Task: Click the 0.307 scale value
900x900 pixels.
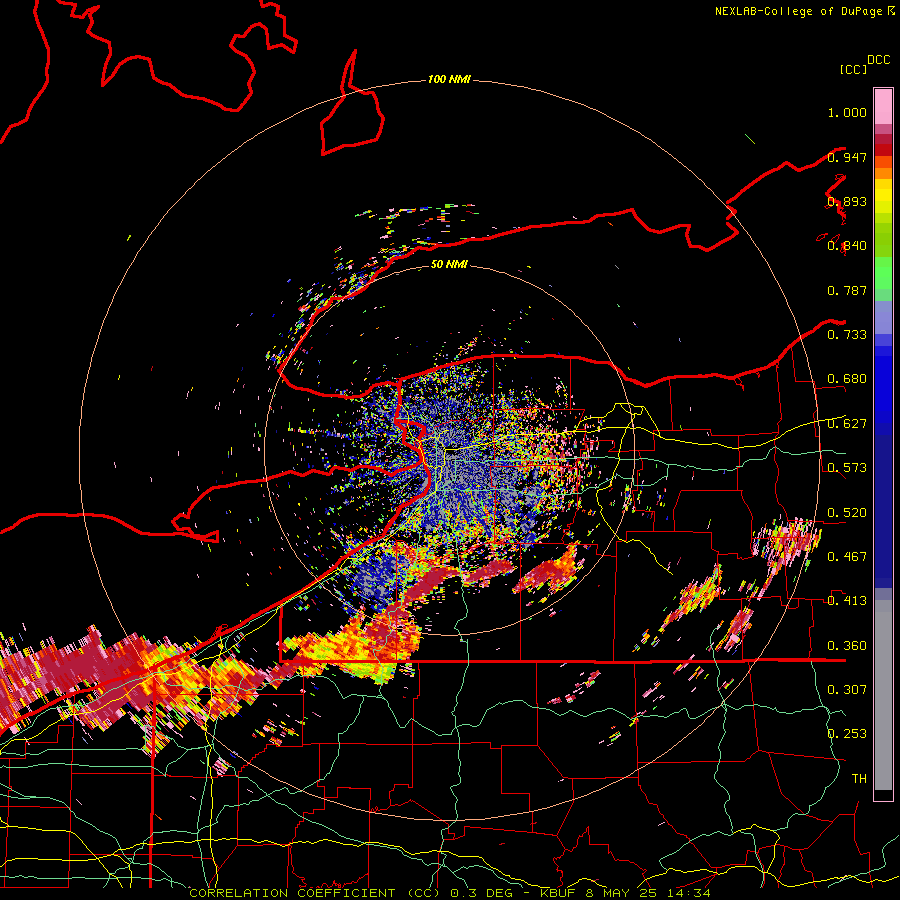Action: 847,689
